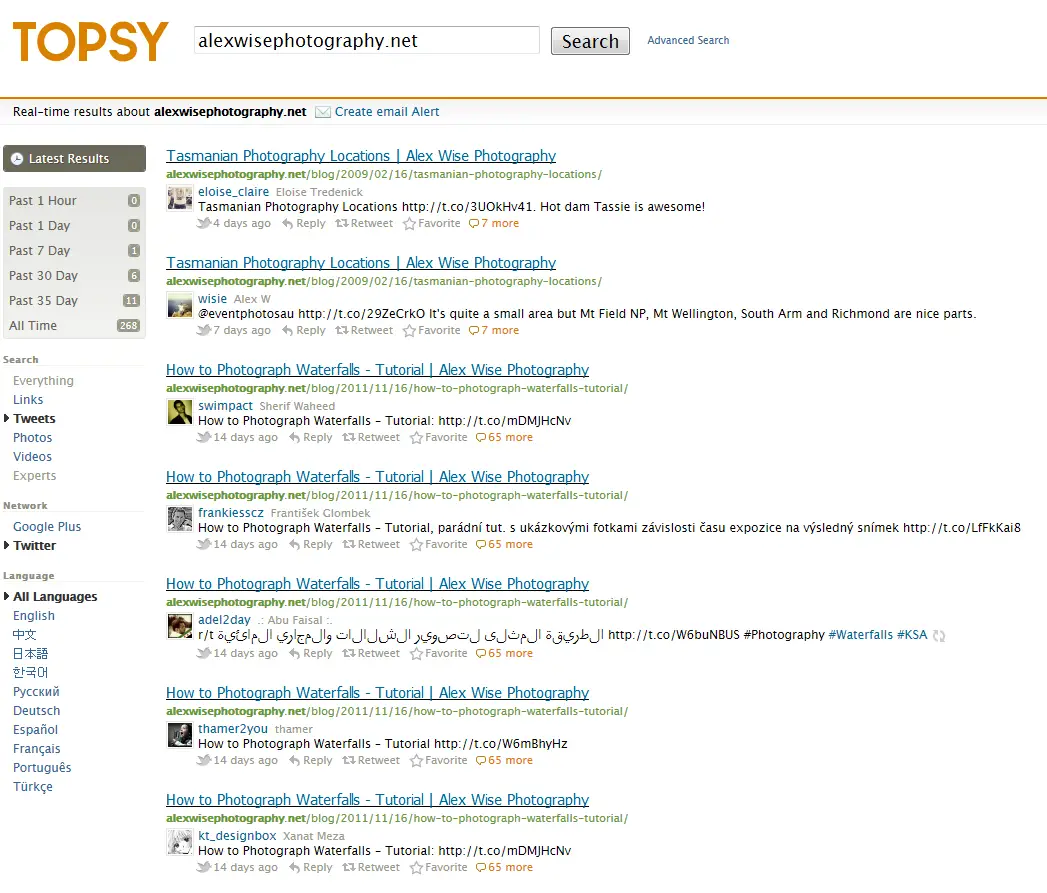Screen dimensions: 1047x893
Task: Open first Tasmanian Photography Locations title
Action: pyautogui.click(x=361, y=156)
